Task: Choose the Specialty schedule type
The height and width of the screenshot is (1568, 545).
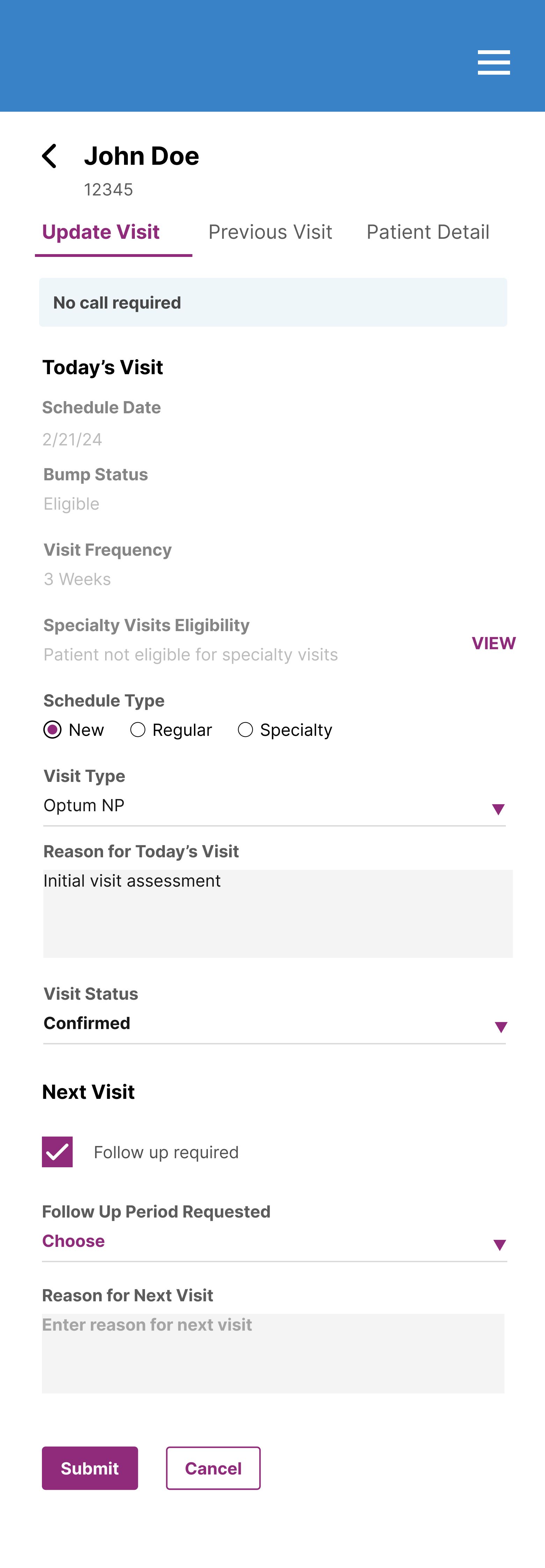Action: 245,729
